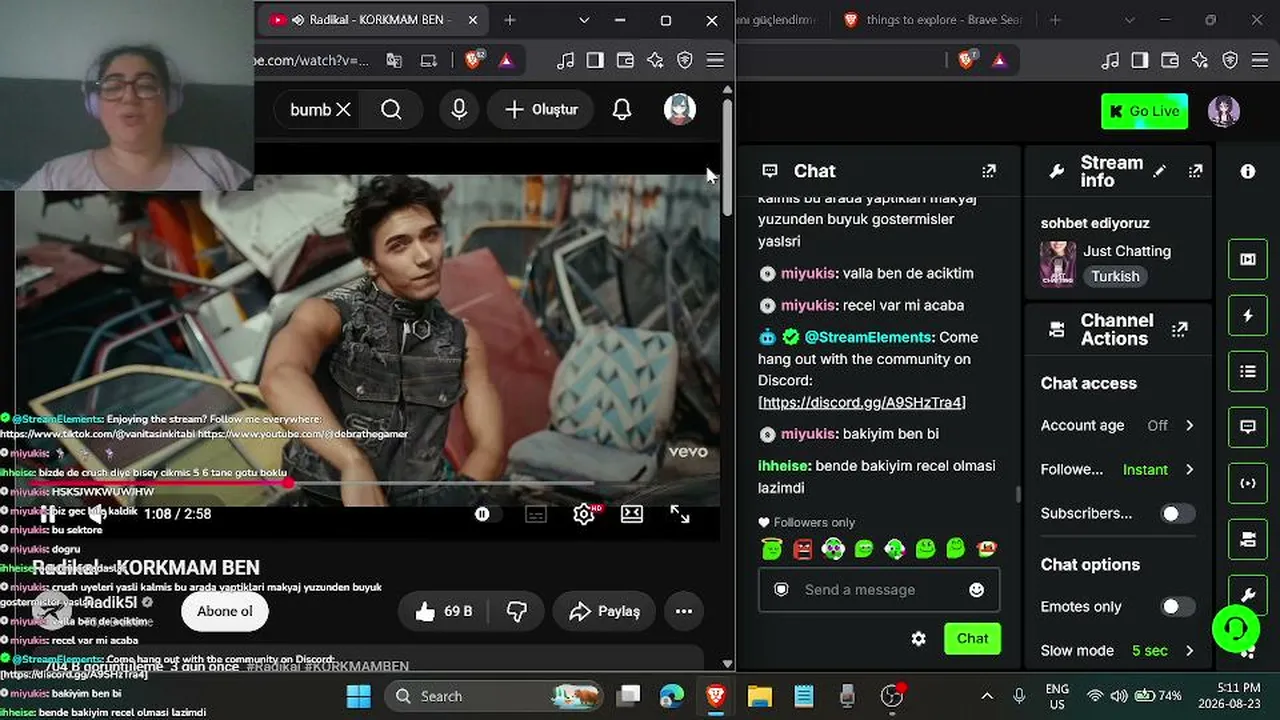Image resolution: width=1280 pixels, height=720 pixels.
Task: Toggle the Subscribers chat access switch
Action: point(1177,513)
